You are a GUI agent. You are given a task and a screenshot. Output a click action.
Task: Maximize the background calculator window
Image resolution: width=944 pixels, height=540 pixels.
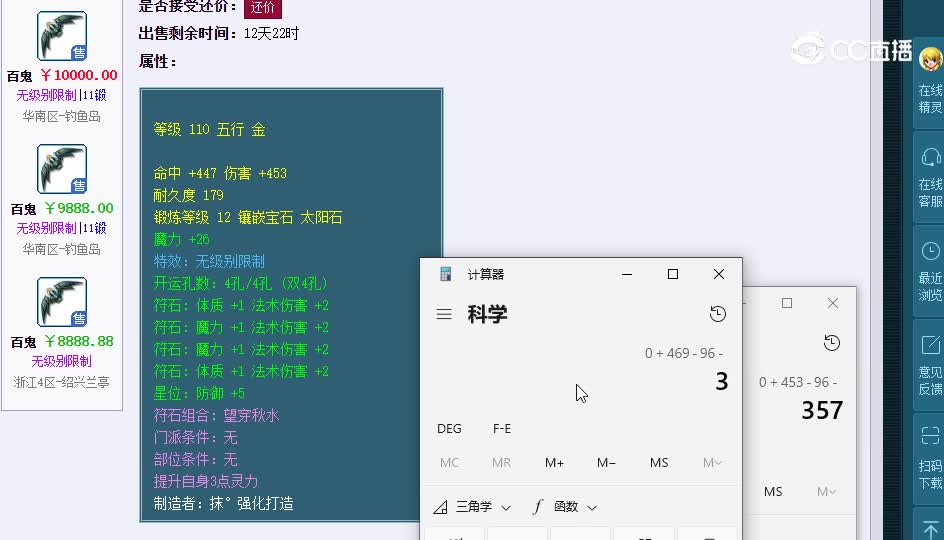tap(787, 303)
